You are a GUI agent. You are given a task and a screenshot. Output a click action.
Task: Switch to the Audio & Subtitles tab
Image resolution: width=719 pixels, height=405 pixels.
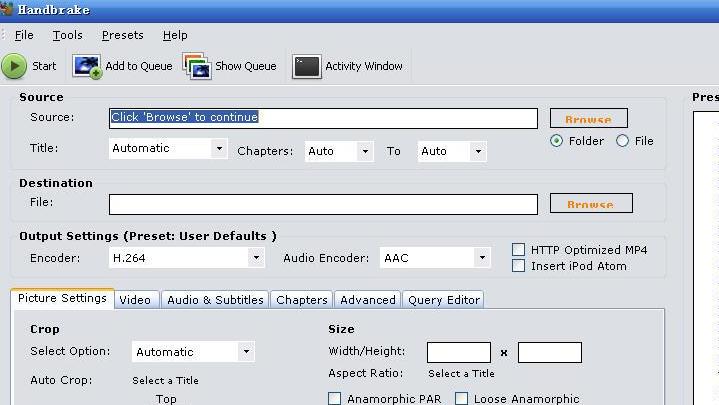point(215,300)
